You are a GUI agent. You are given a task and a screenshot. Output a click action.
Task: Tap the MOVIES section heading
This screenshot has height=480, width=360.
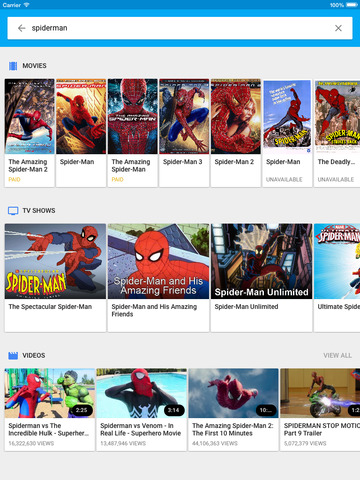[x=34, y=66]
